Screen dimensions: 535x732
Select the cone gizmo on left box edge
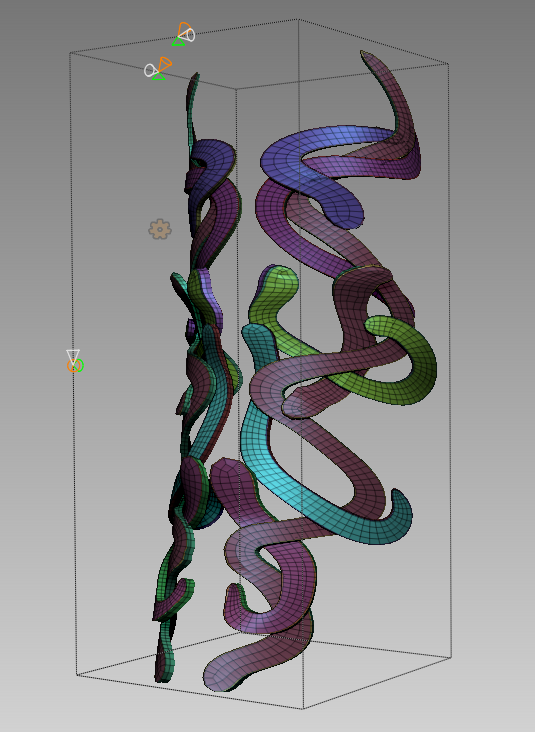tap(74, 361)
